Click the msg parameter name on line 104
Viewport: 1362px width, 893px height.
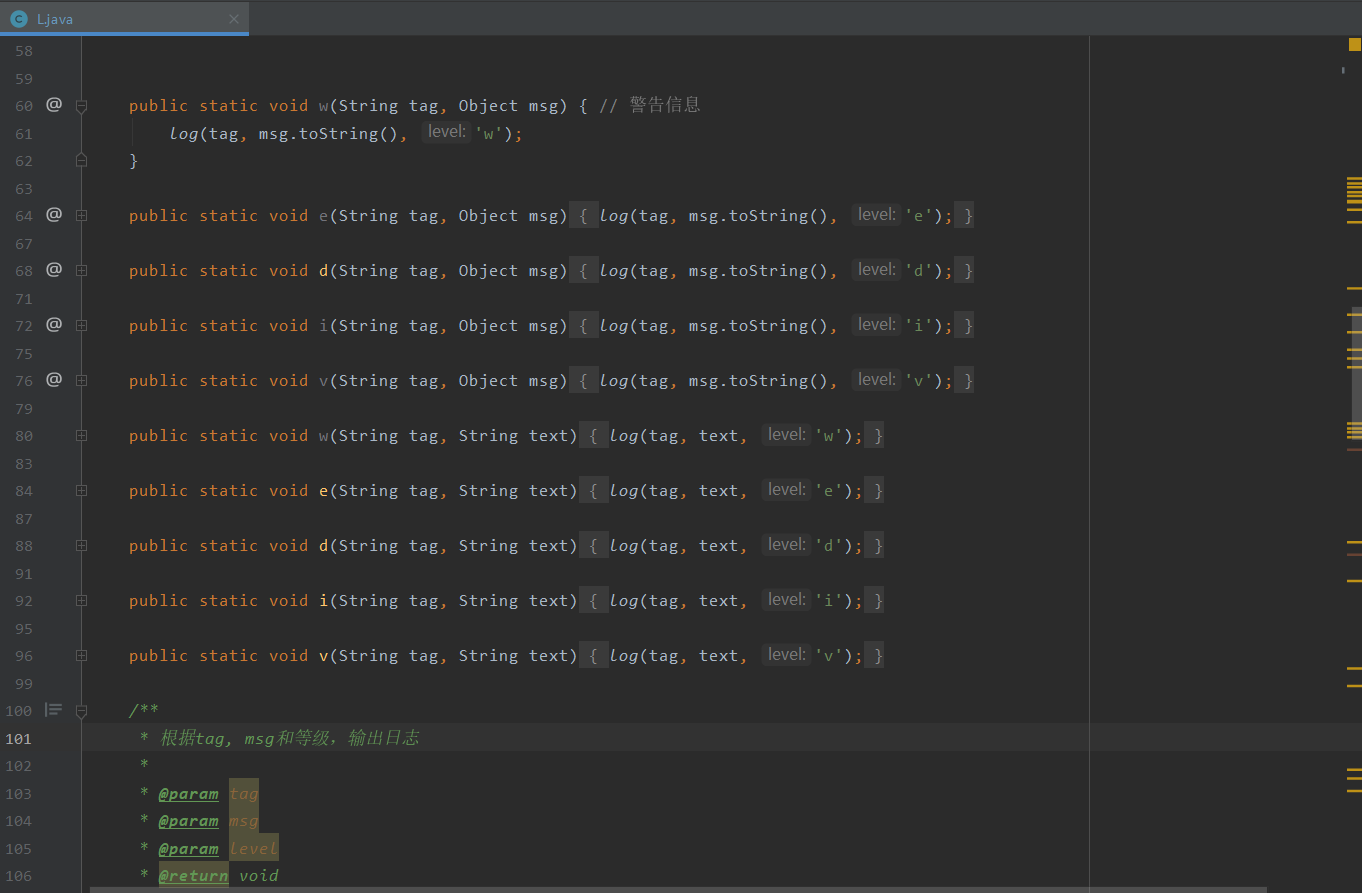(244, 821)
